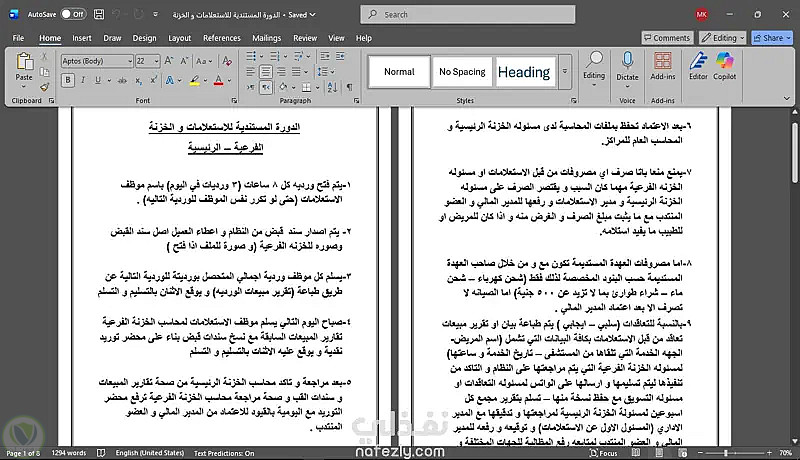Switch to Web Layout view in status bar

pyautogui.click(x=683, y=452)
